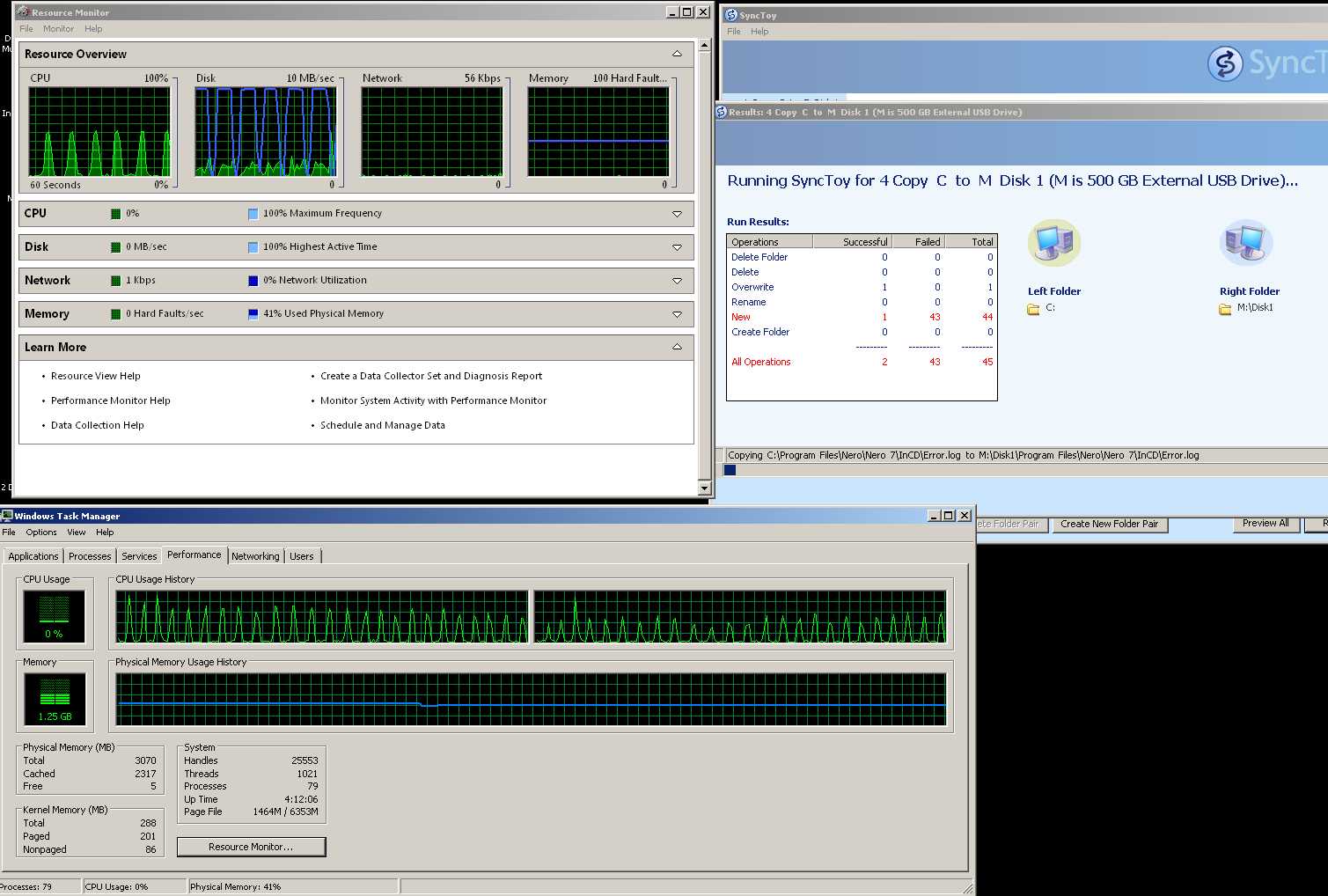Viewport: 1328px width, 896px height.
Task: Click the Windows Task Manager title icon
Action: (7, 516)
